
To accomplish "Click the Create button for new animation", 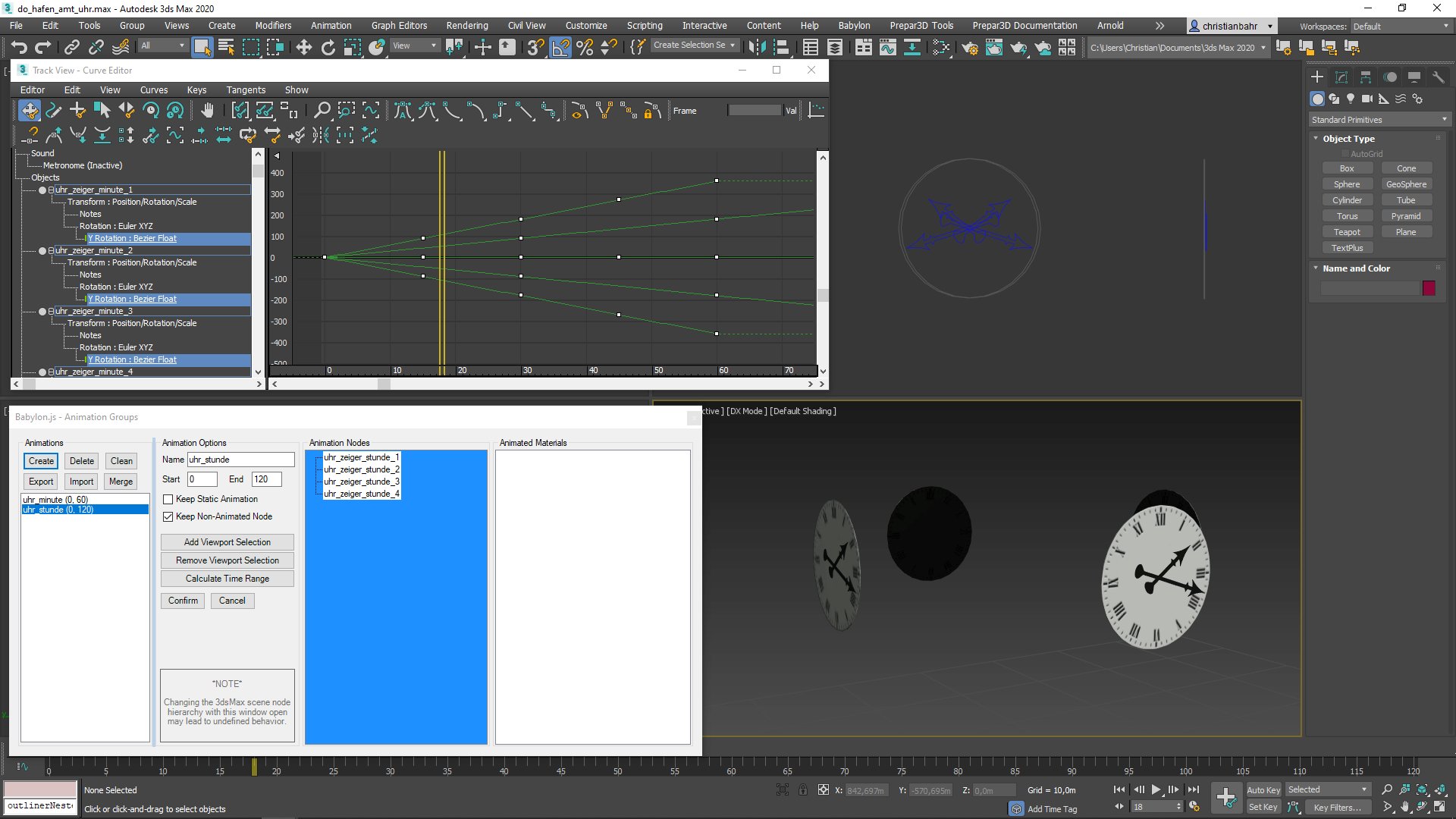I will tap(41, 460).
